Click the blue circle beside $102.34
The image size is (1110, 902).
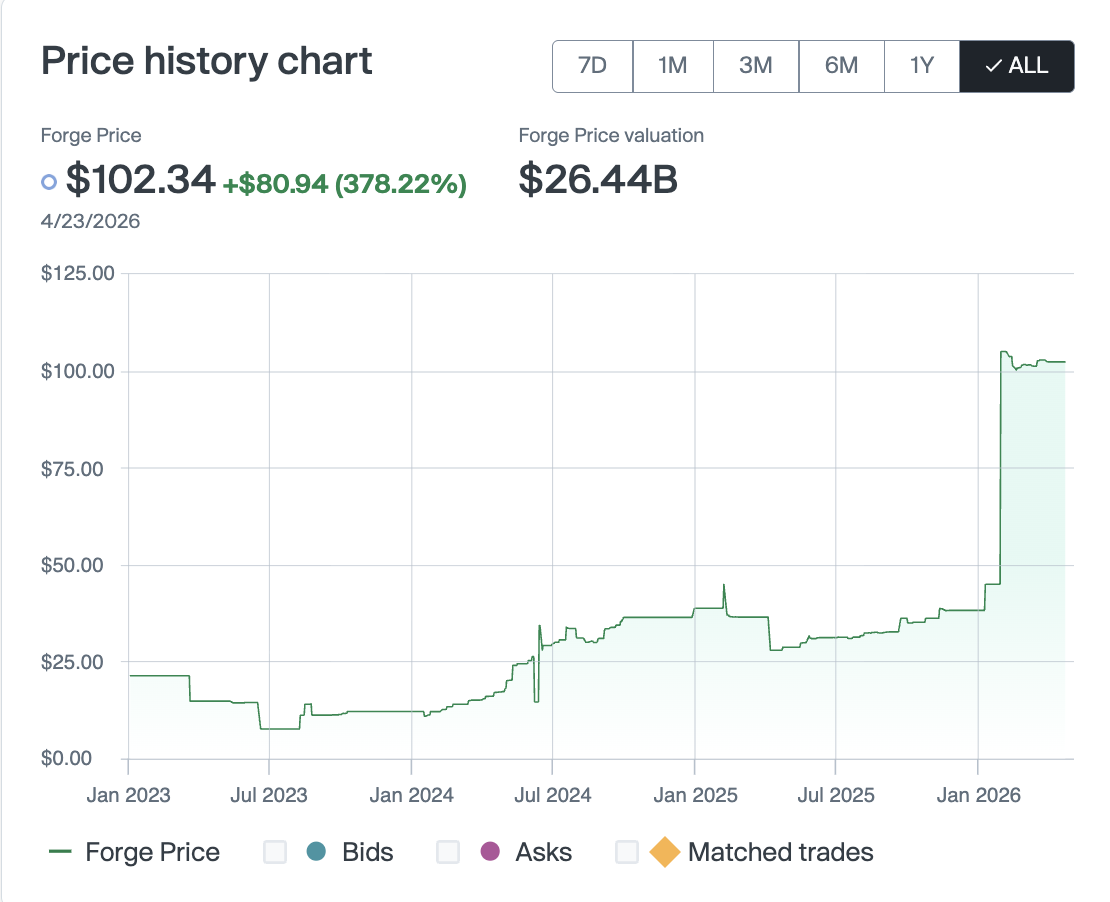click(x=49, y=182)
